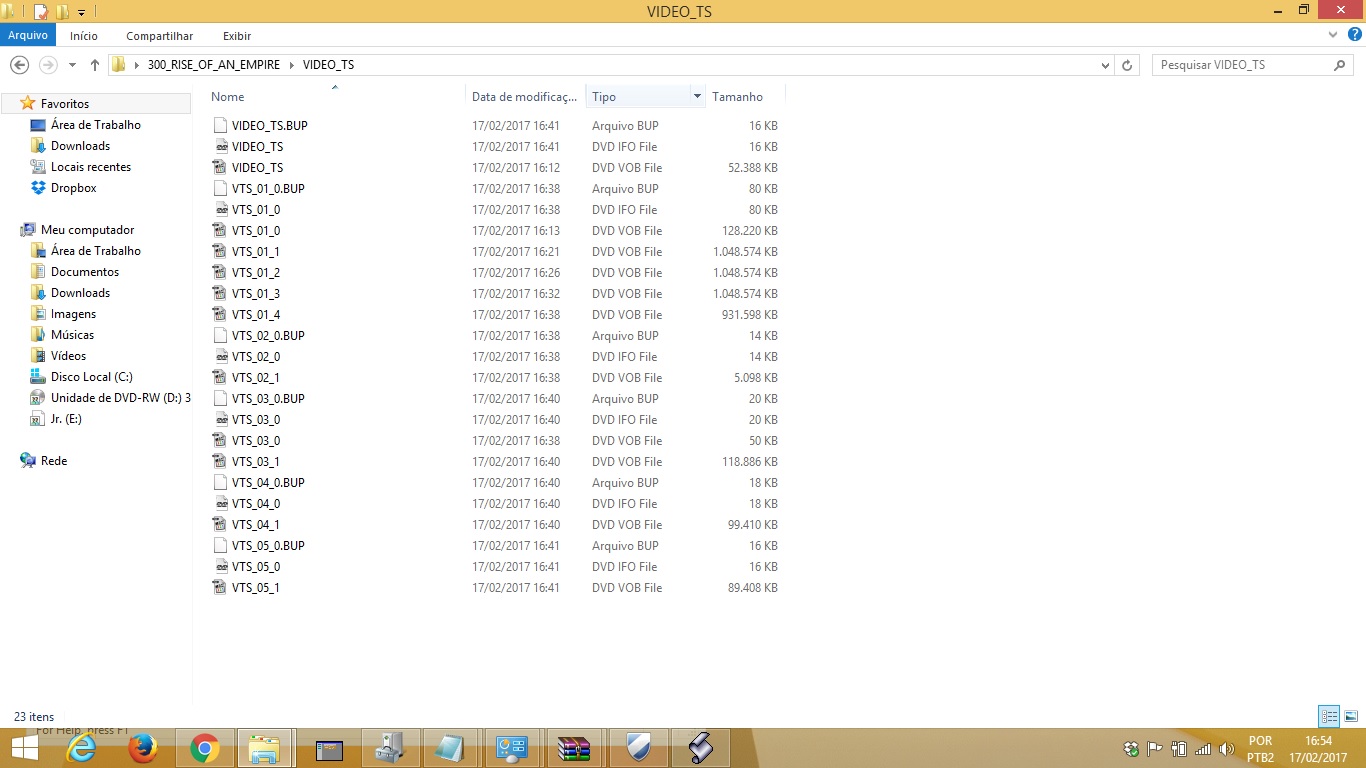Click the Forward navigation arrow
The width and height of the screenshot is (1366, 768).
[x=47, y=65]
